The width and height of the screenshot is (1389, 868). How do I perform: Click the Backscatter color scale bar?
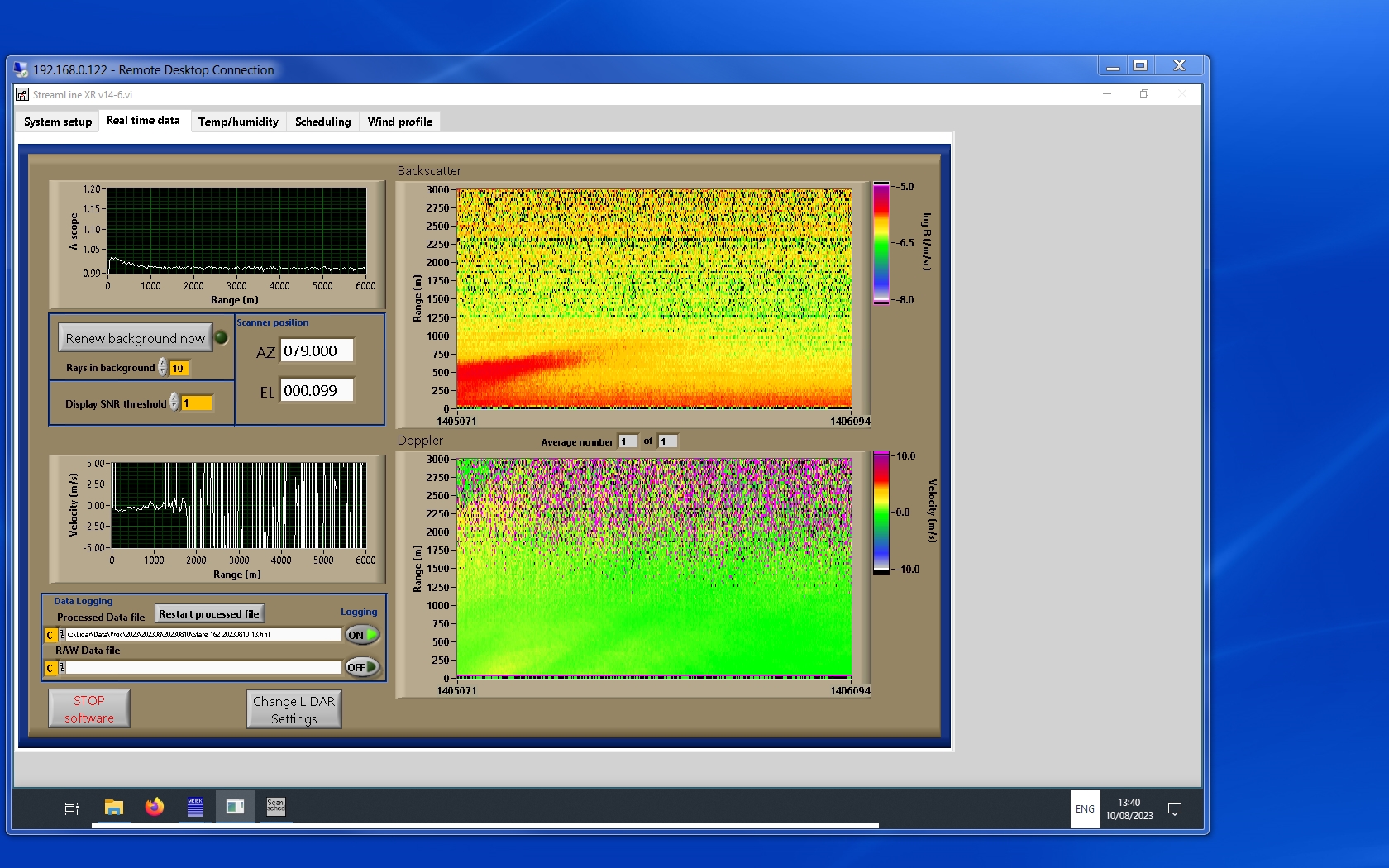click(x=881, y=243)
